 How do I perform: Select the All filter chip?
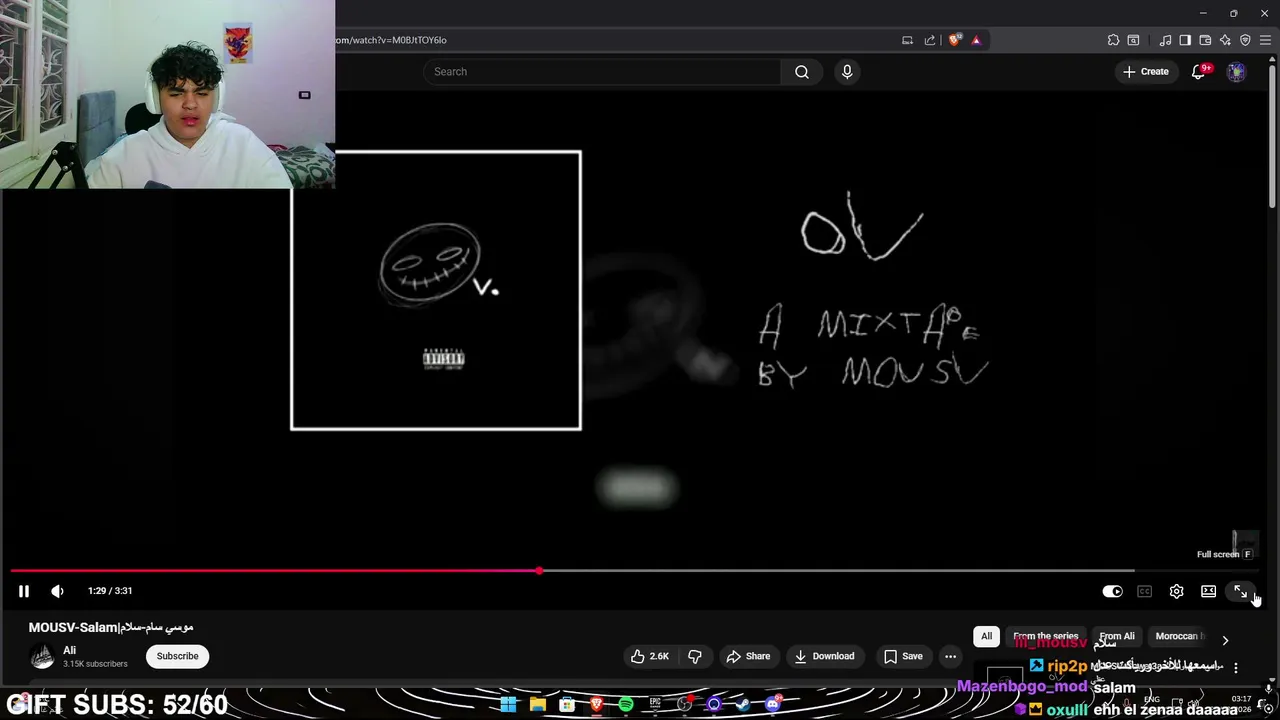tap(986, 636)
